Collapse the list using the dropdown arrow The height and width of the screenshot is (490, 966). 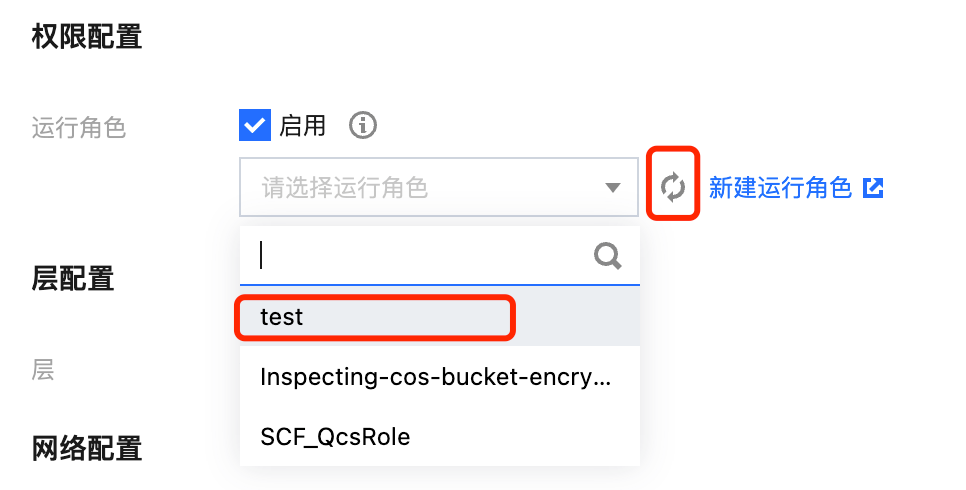(x=612, y=187)
